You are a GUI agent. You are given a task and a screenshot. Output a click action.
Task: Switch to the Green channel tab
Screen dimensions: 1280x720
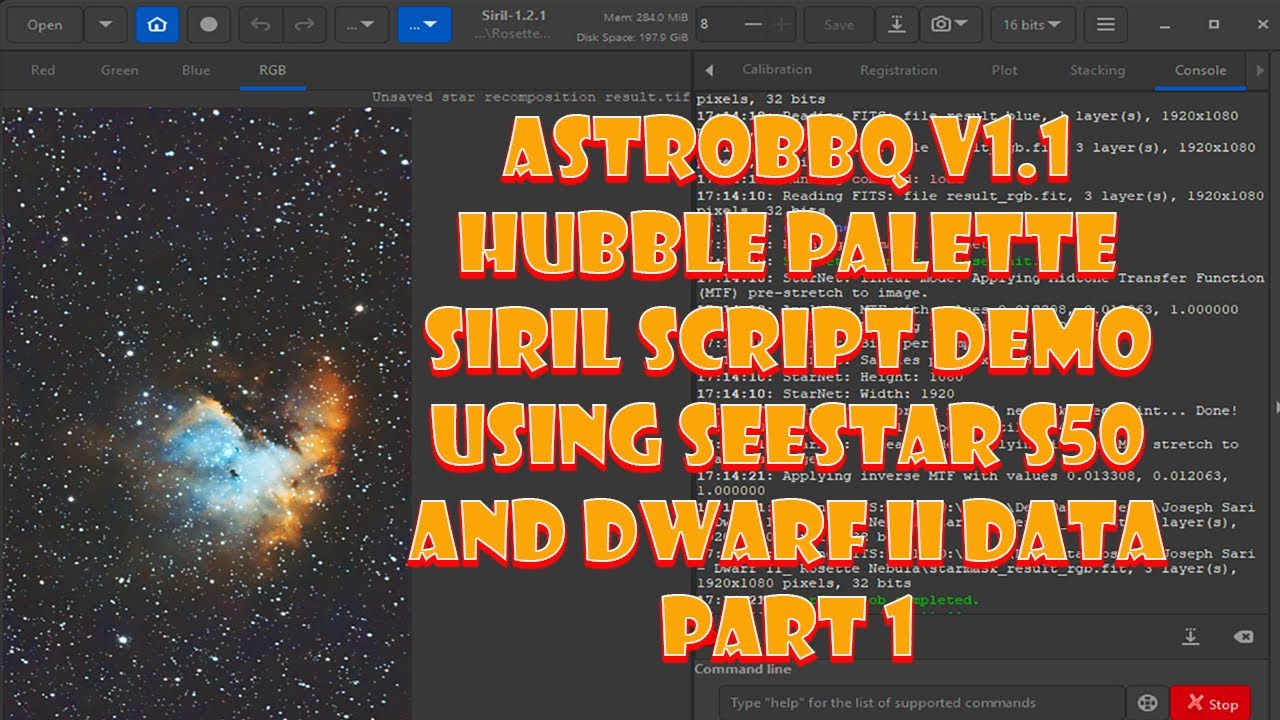coord(120,70)
